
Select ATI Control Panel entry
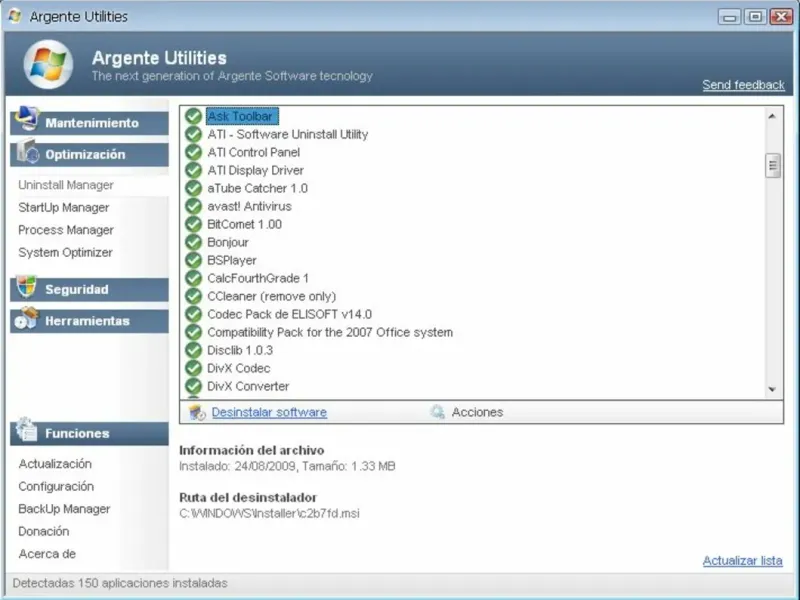254,152
